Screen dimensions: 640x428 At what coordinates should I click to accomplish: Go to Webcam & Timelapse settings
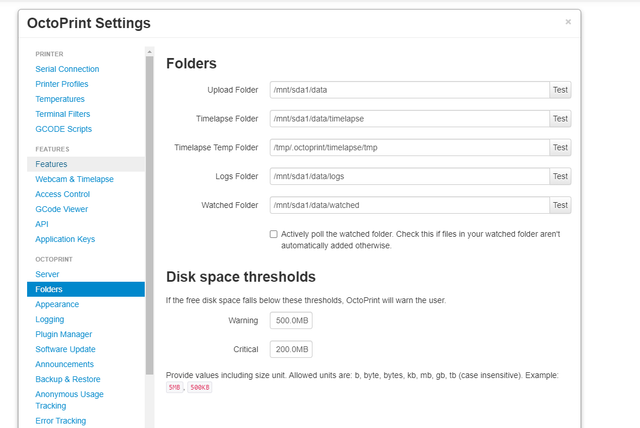(x=74, y=179)
